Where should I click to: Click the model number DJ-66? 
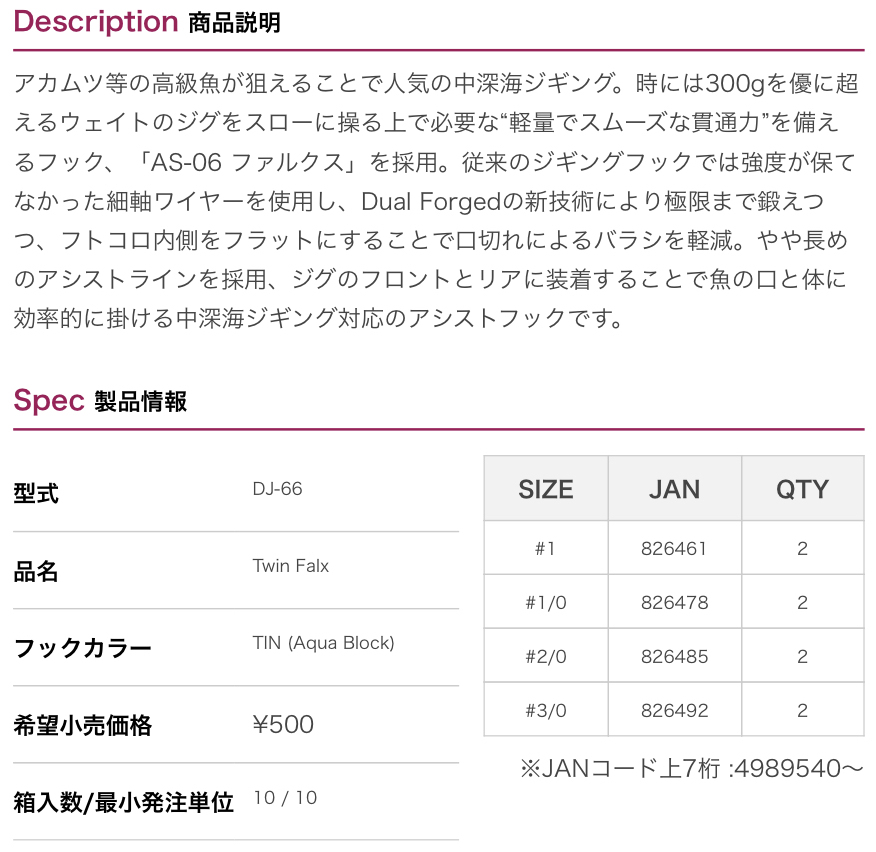(277, 489)
